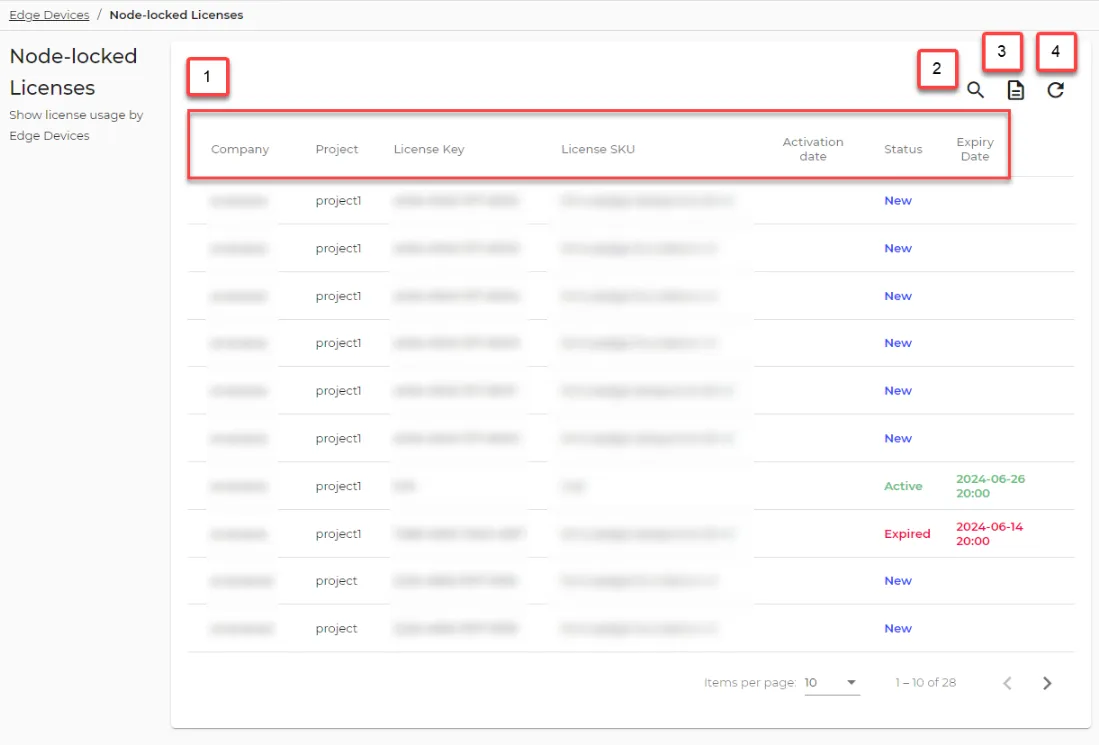Screen dimensions: 1099x745
Task: Sort by the Company column header
Action: pos(240,149)
